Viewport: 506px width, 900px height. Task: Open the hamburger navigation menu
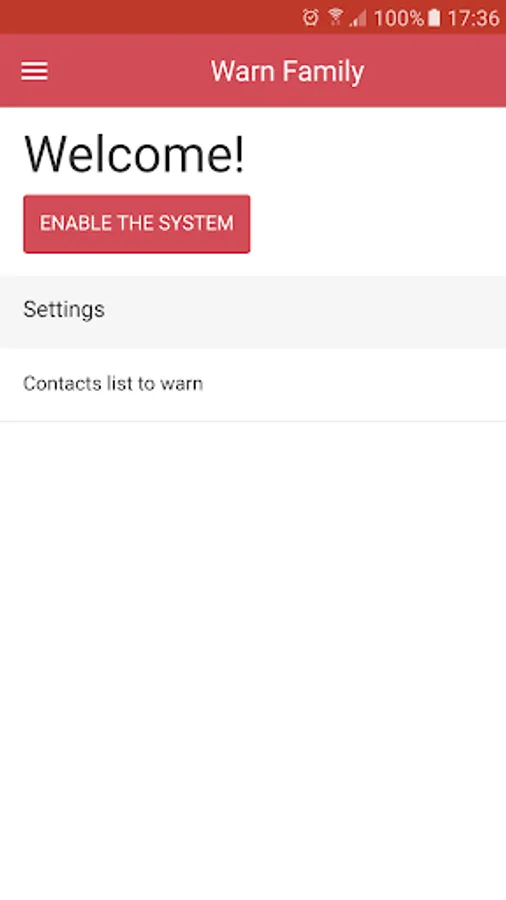point(34,71)
